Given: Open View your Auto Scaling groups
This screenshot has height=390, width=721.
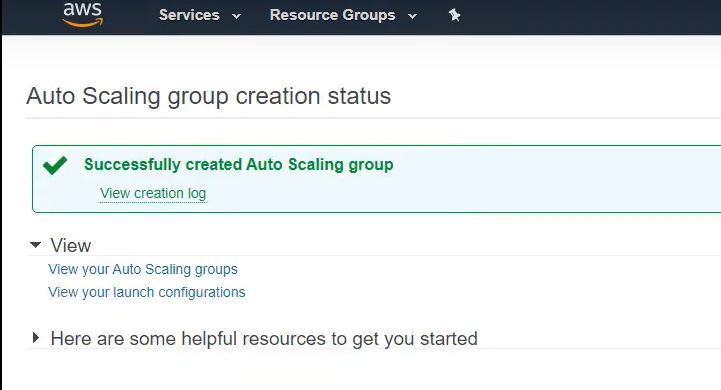Looking at the screenshot, I should (143, 269).
